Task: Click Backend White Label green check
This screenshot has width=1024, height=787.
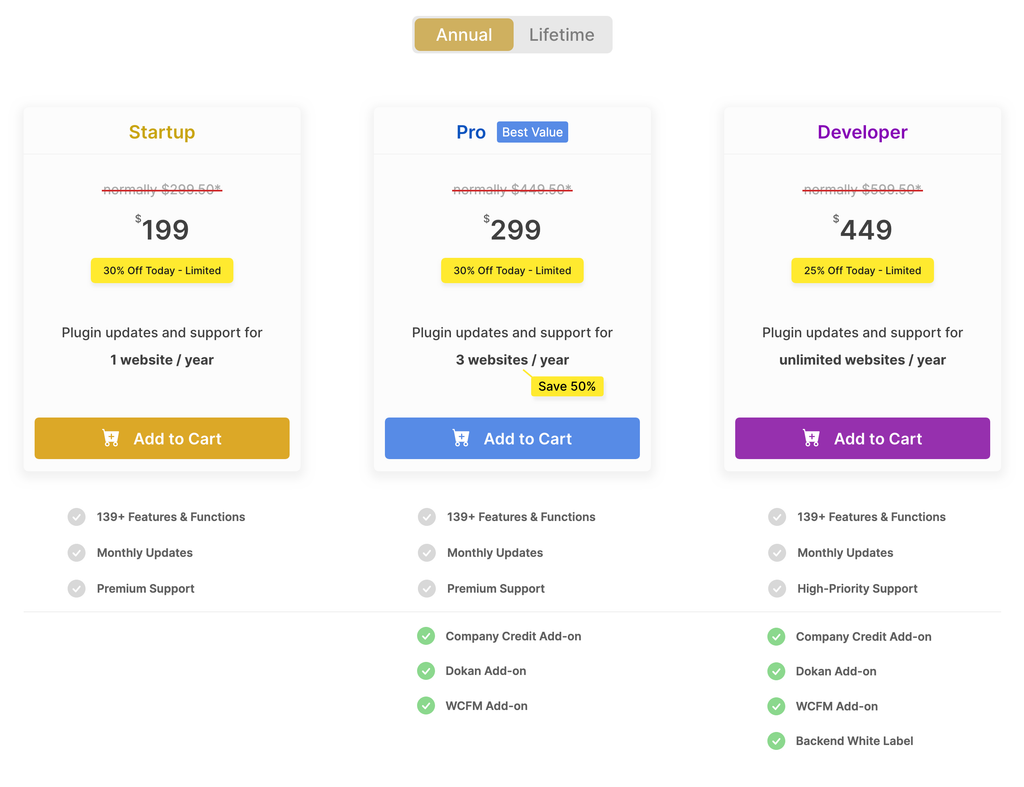Action: pyautogui.click(x=776, y=741)
